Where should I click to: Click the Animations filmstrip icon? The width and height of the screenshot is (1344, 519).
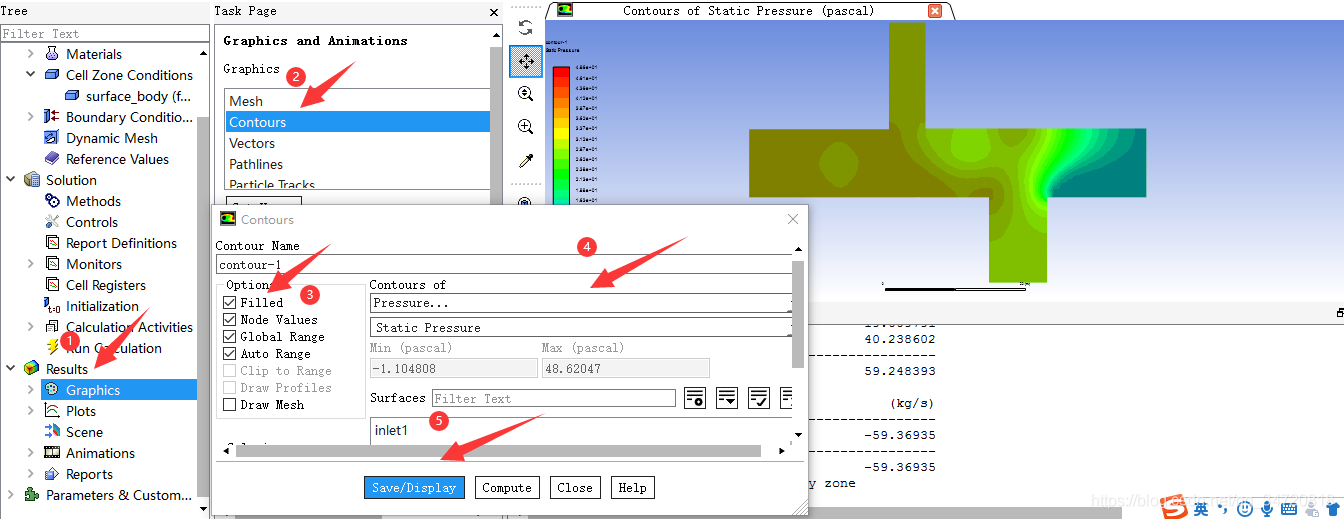click(x=52, y=453)
